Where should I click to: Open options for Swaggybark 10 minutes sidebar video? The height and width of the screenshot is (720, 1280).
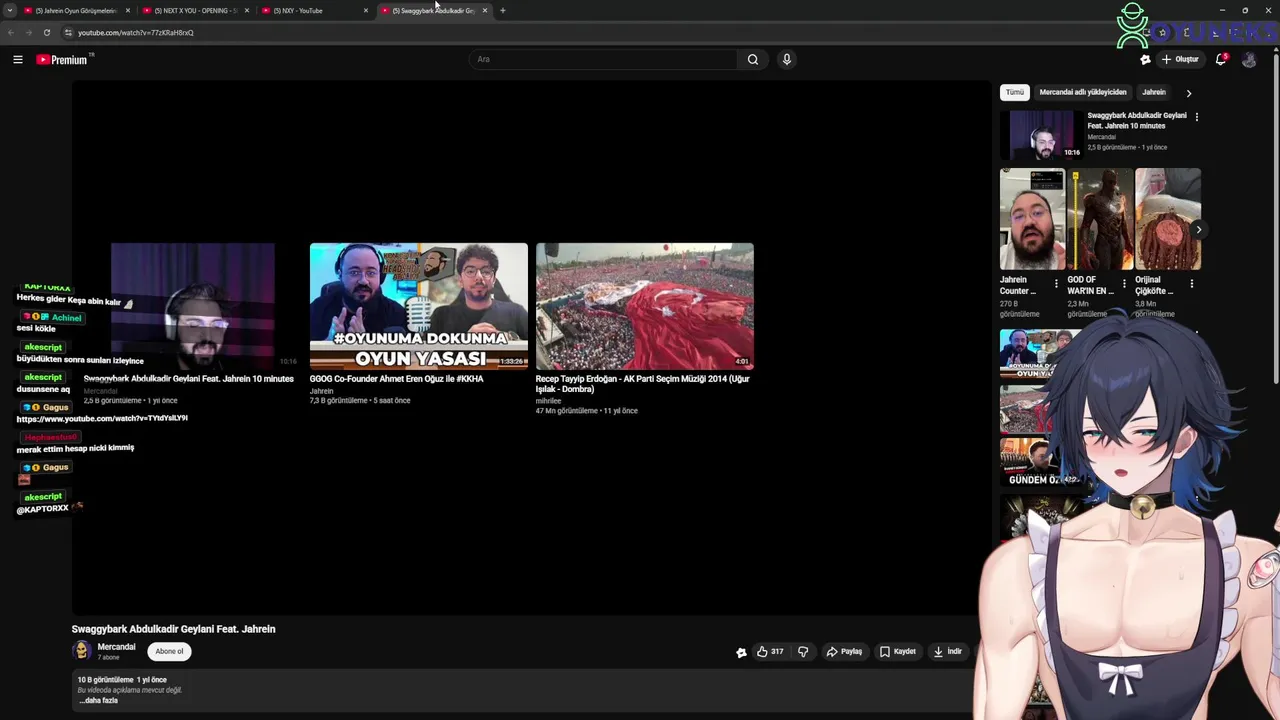[1197, 117]
